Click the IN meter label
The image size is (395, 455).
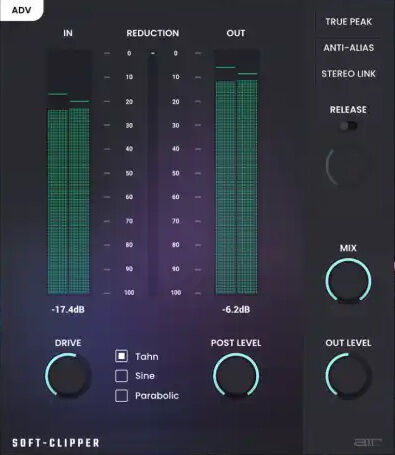click(x=68, y=33)
